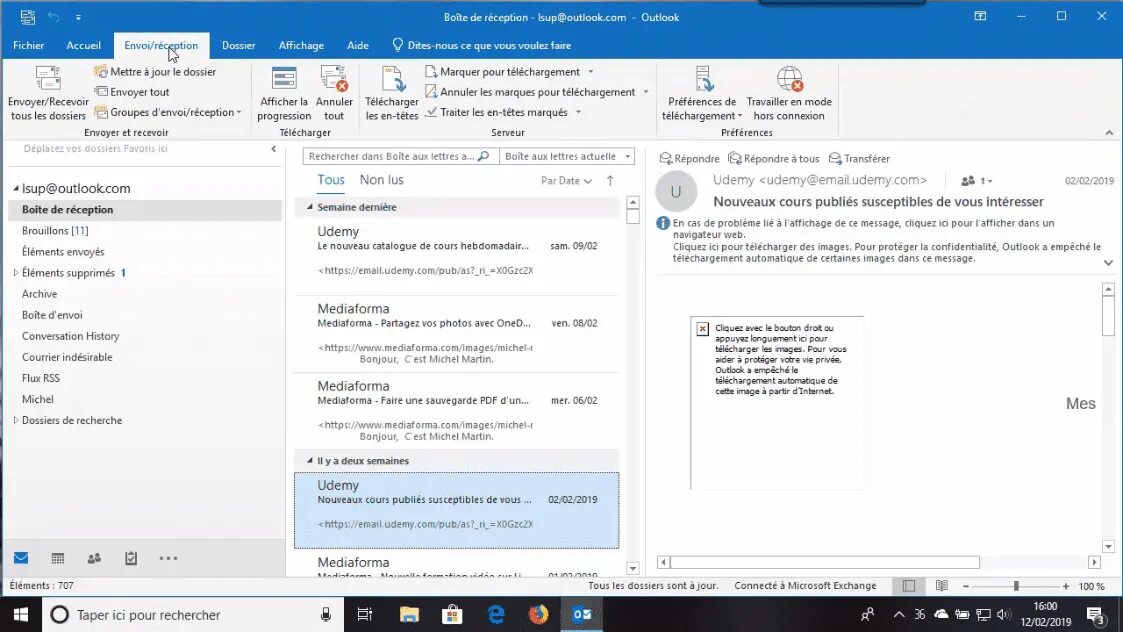Click Marquer pour téléchargement
This screenshot has width=1123, height=632.
pos(509,72)
